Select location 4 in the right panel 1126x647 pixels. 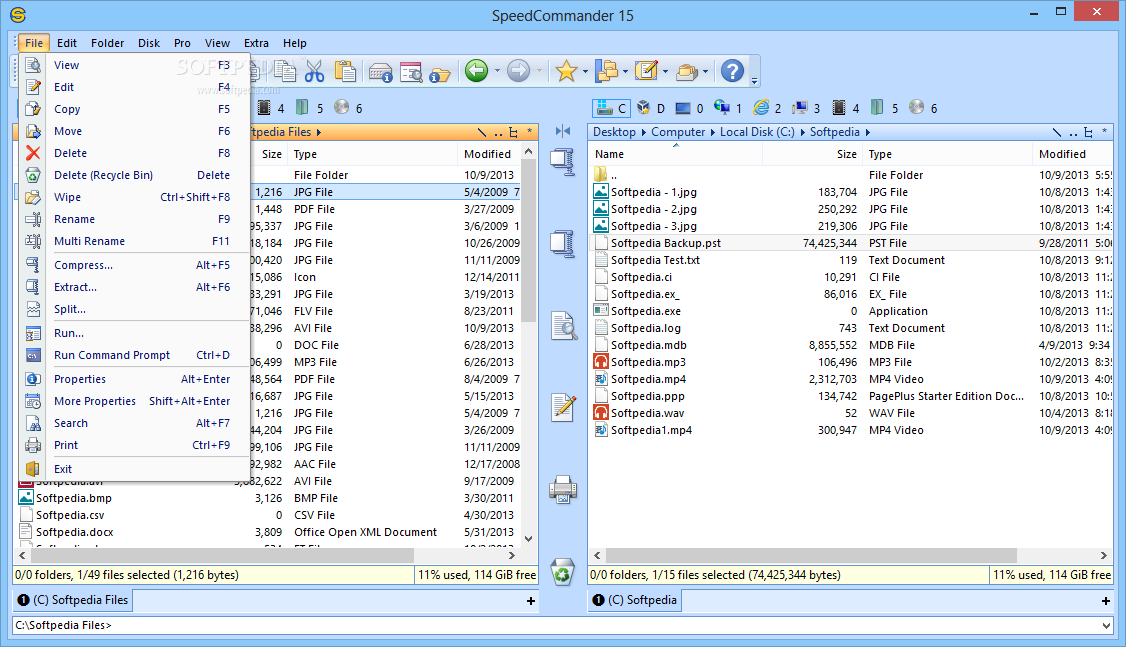pyautogui.click(x=845, y=108)
